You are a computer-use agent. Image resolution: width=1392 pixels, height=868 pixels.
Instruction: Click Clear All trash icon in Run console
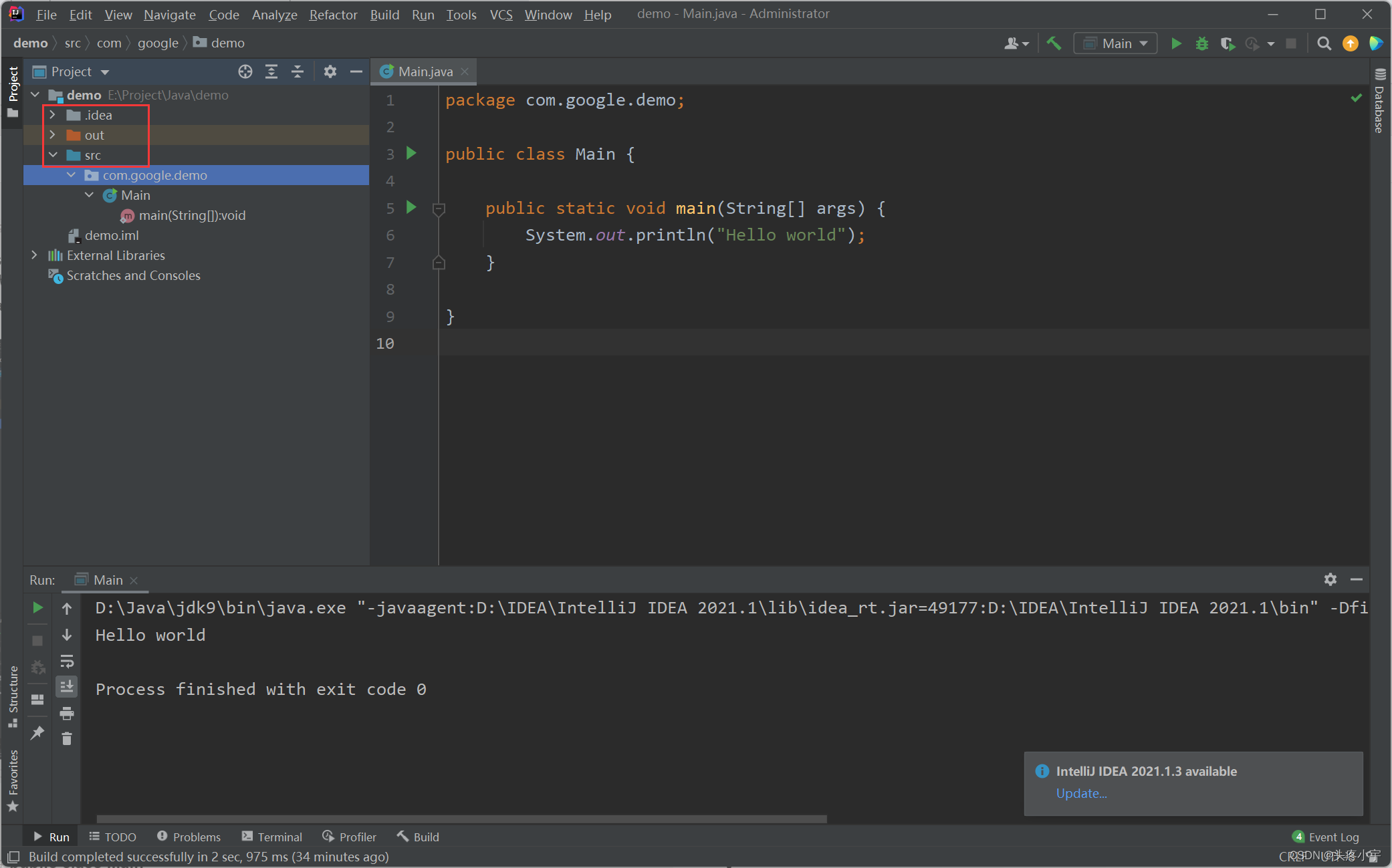tap(66, 739)
